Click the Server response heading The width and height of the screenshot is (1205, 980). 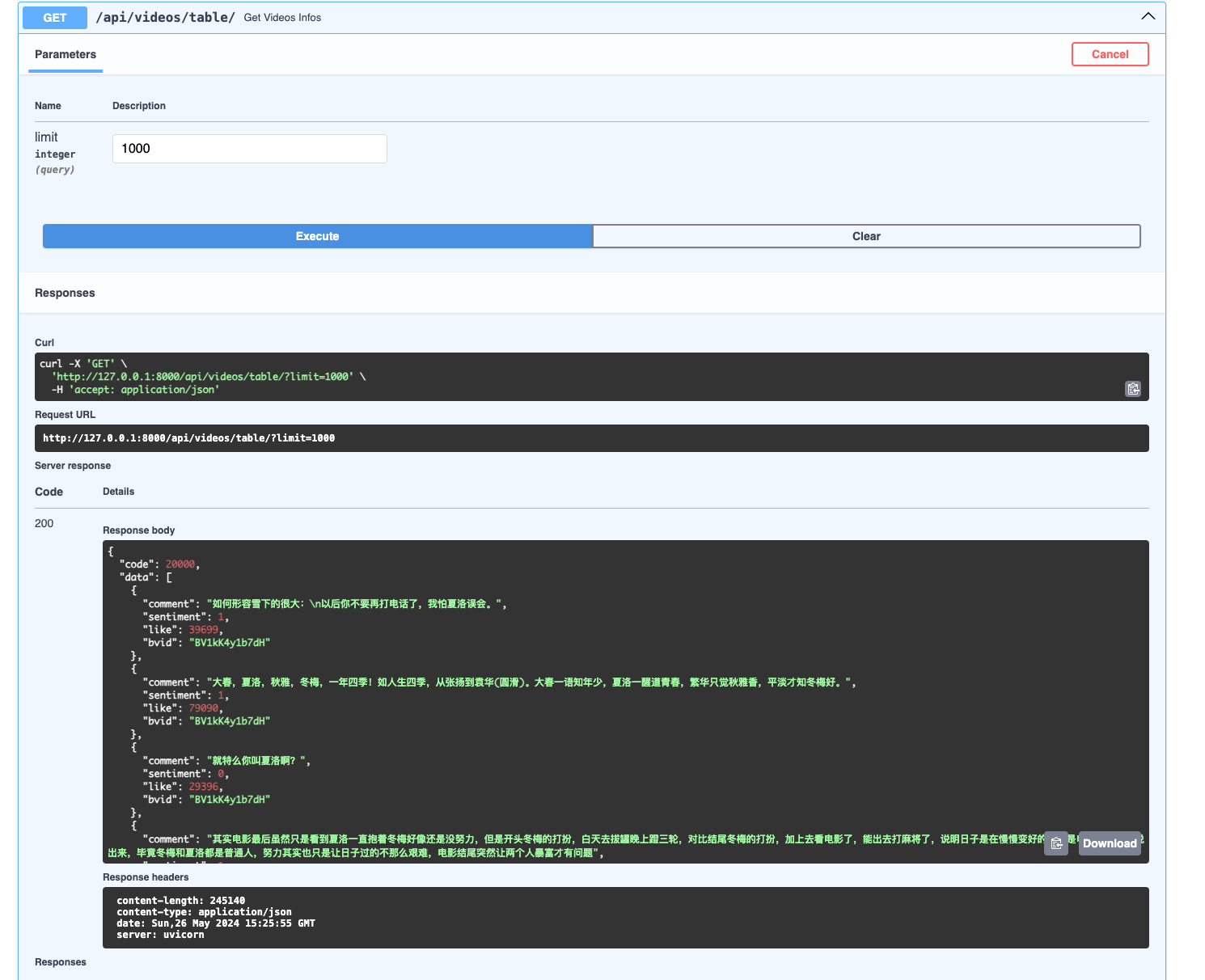73,466
